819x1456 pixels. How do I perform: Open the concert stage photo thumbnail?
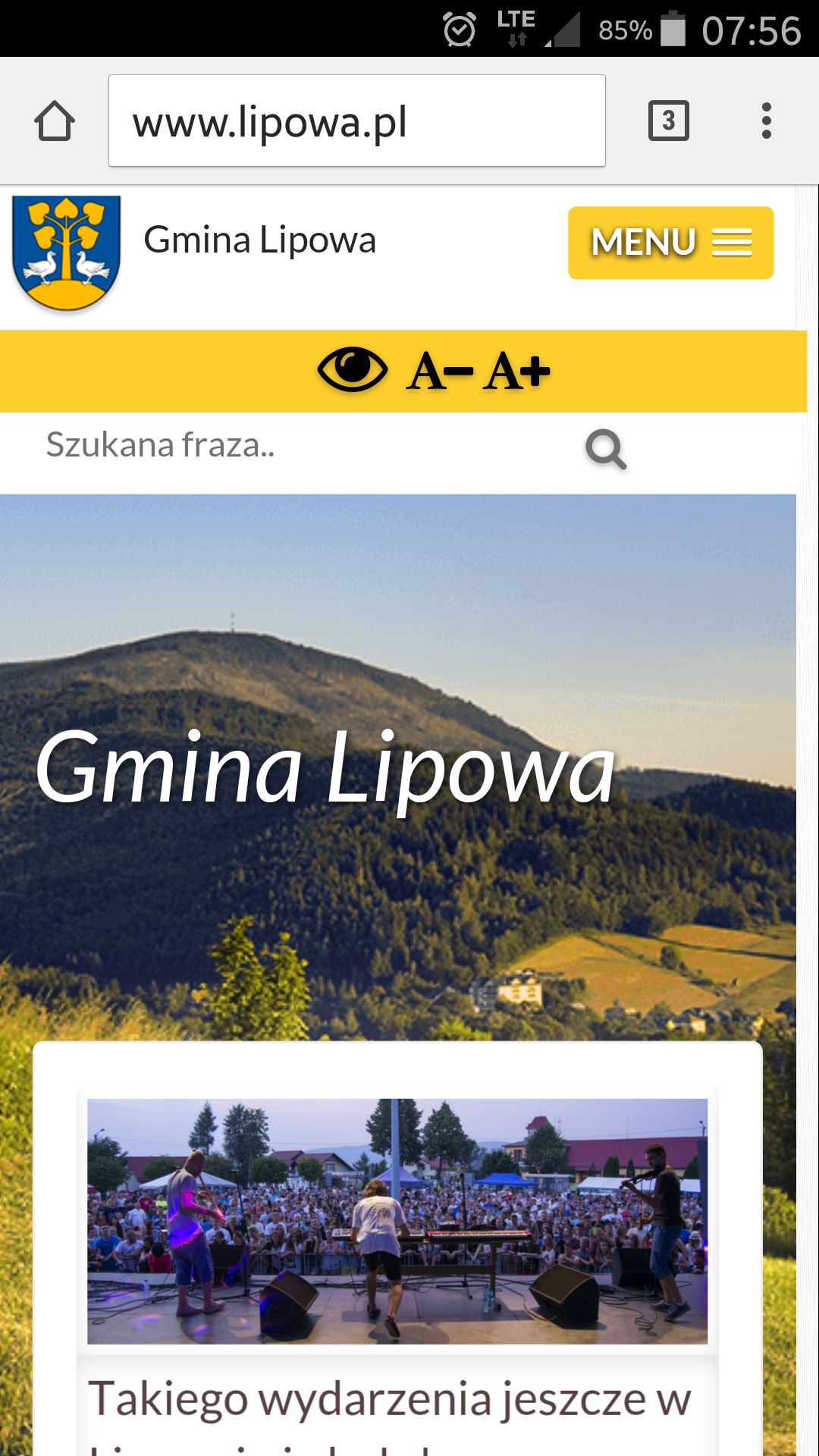397,1221
